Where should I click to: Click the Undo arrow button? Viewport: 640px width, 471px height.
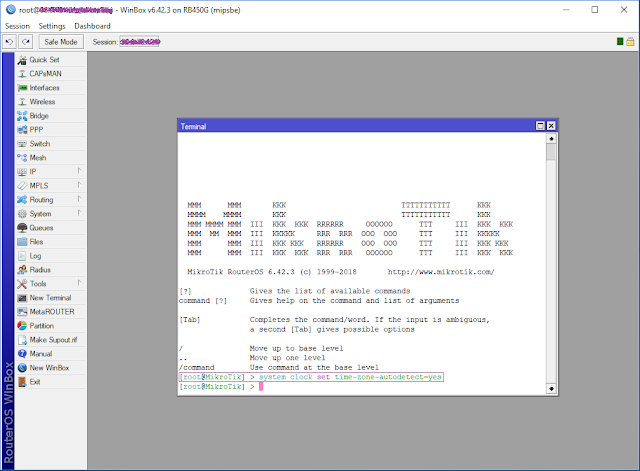[x=9, y=42]
